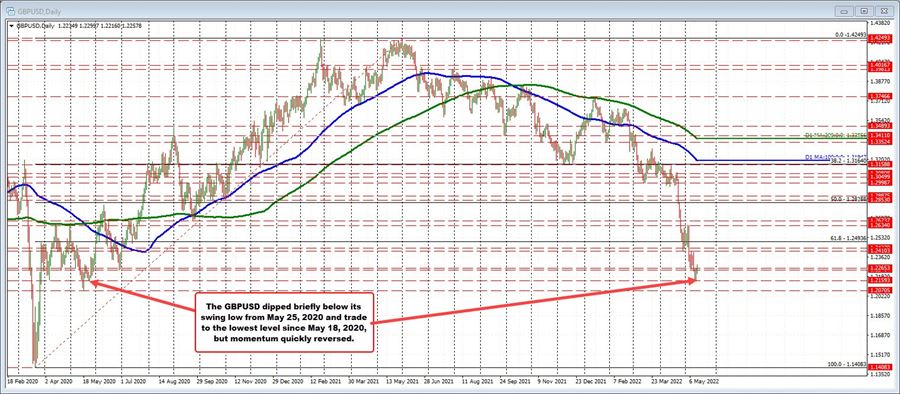Select the blue D1 MA 100 label
900x394 pixels.
[836, 157]
